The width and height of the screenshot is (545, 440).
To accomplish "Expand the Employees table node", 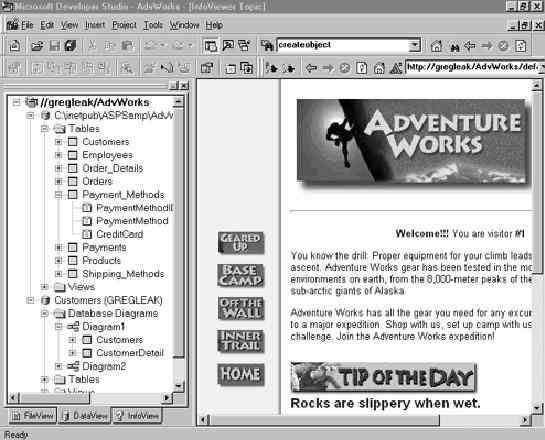I will point(58,155).
